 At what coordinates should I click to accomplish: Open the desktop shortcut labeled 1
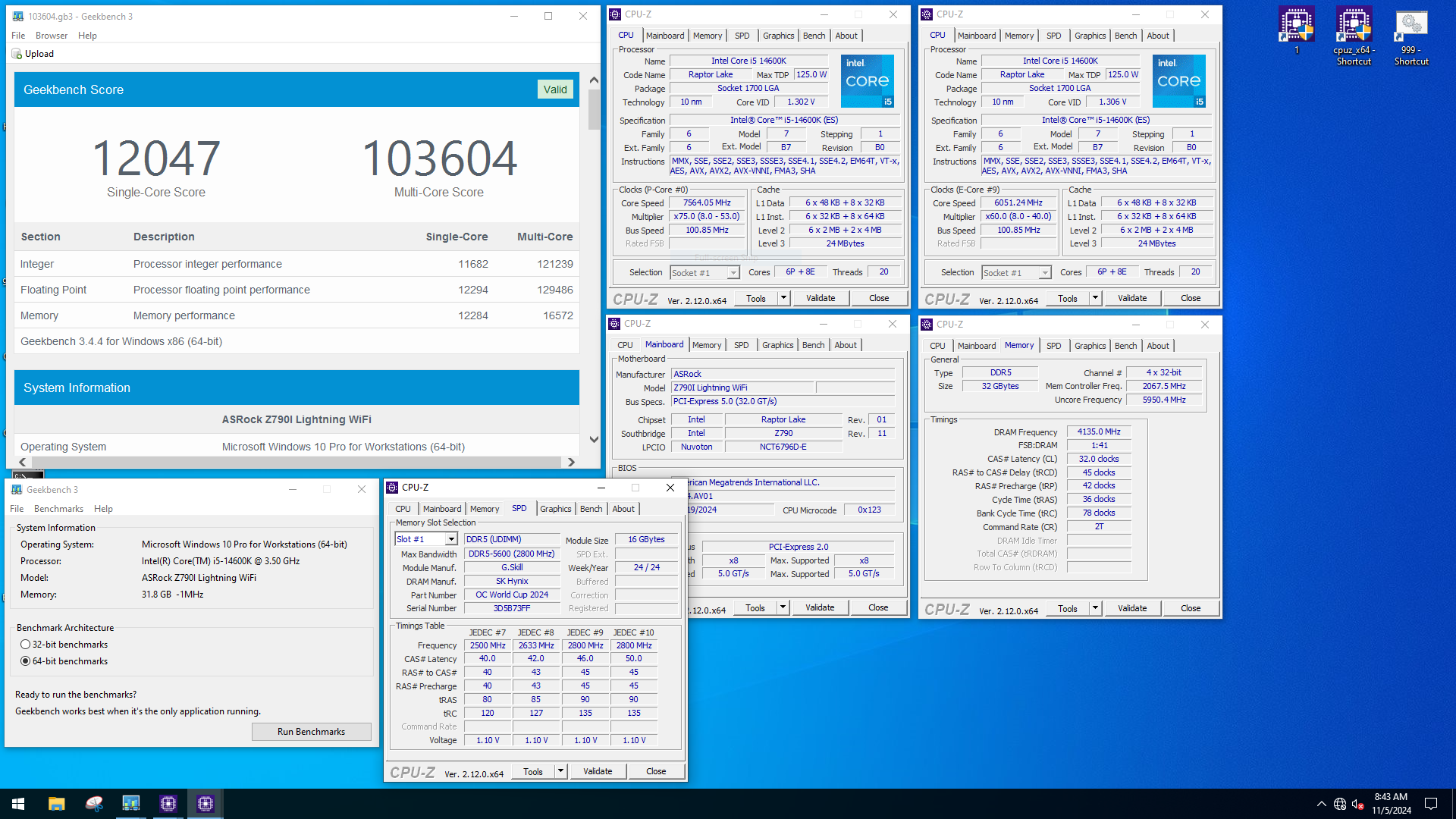tap(1296, 30)
